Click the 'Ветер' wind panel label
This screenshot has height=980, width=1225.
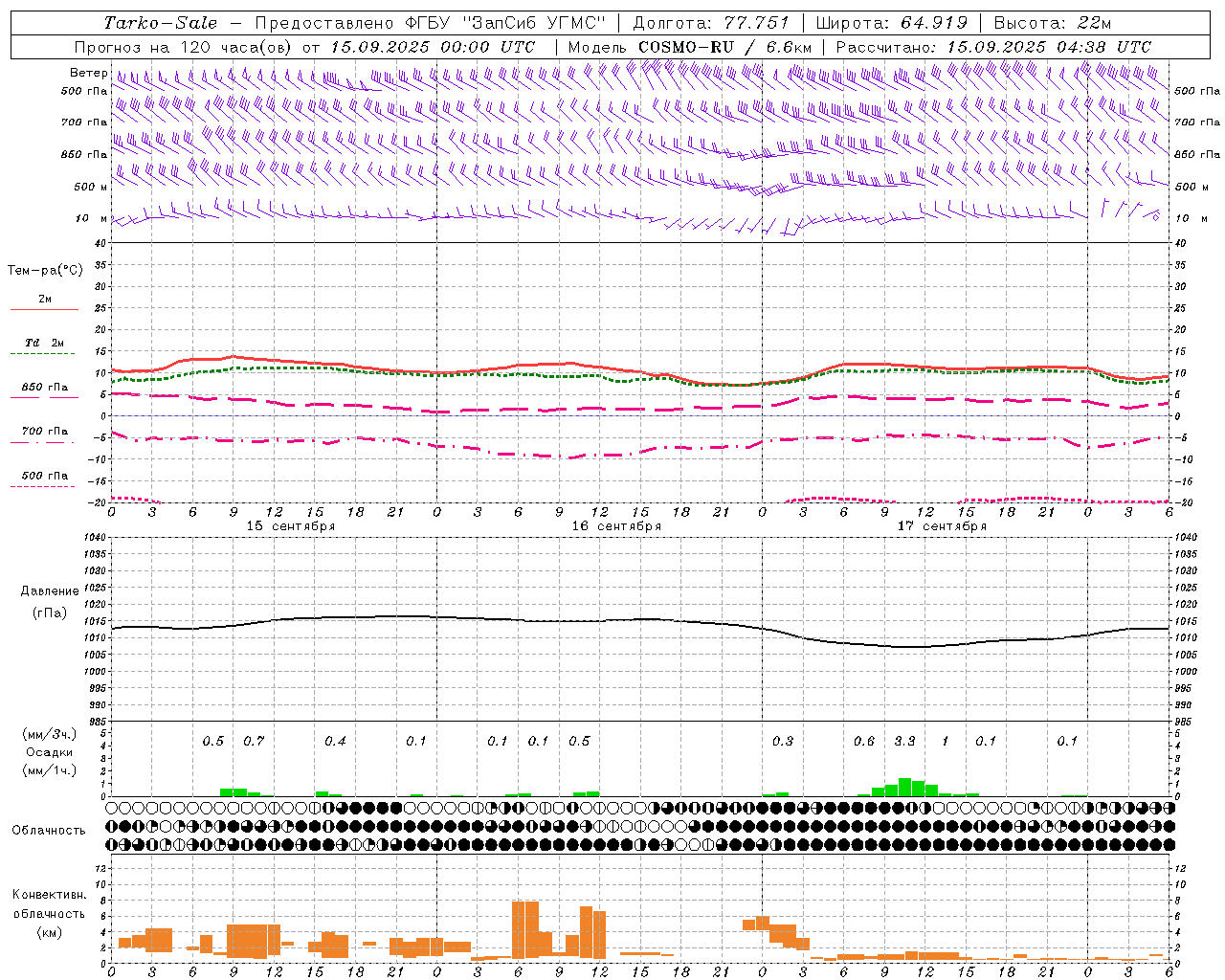click(x=88, y=73)
